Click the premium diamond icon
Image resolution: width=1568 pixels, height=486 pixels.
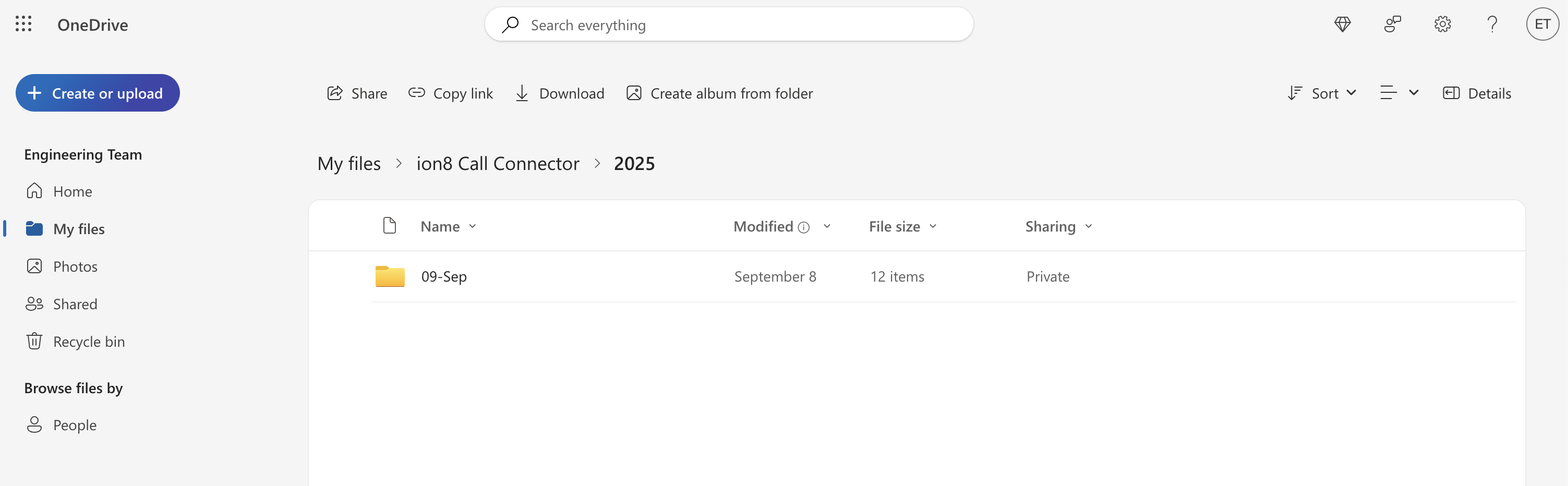click(1342, 25)
